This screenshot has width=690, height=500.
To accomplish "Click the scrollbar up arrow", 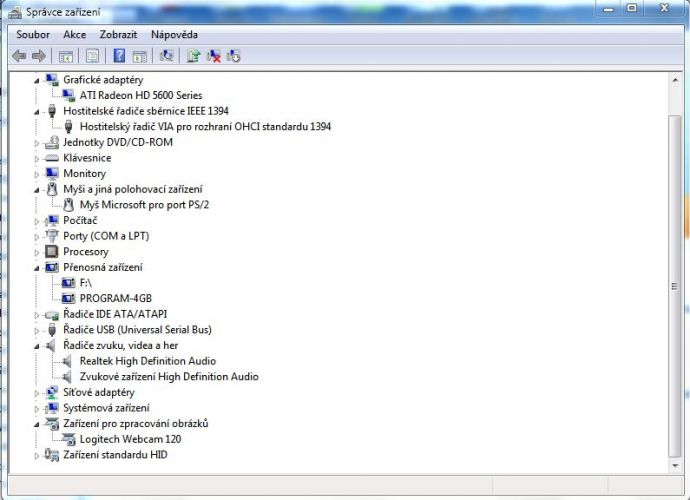I will pyautogui.click(x=675, y=80).
